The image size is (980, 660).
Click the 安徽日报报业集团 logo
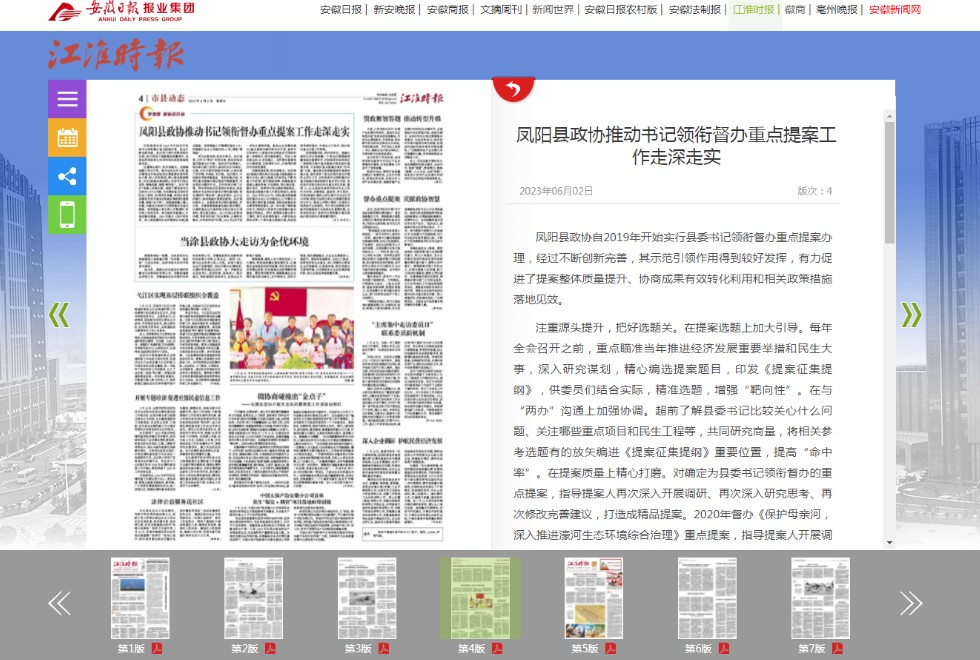click(x=122, y=11)
